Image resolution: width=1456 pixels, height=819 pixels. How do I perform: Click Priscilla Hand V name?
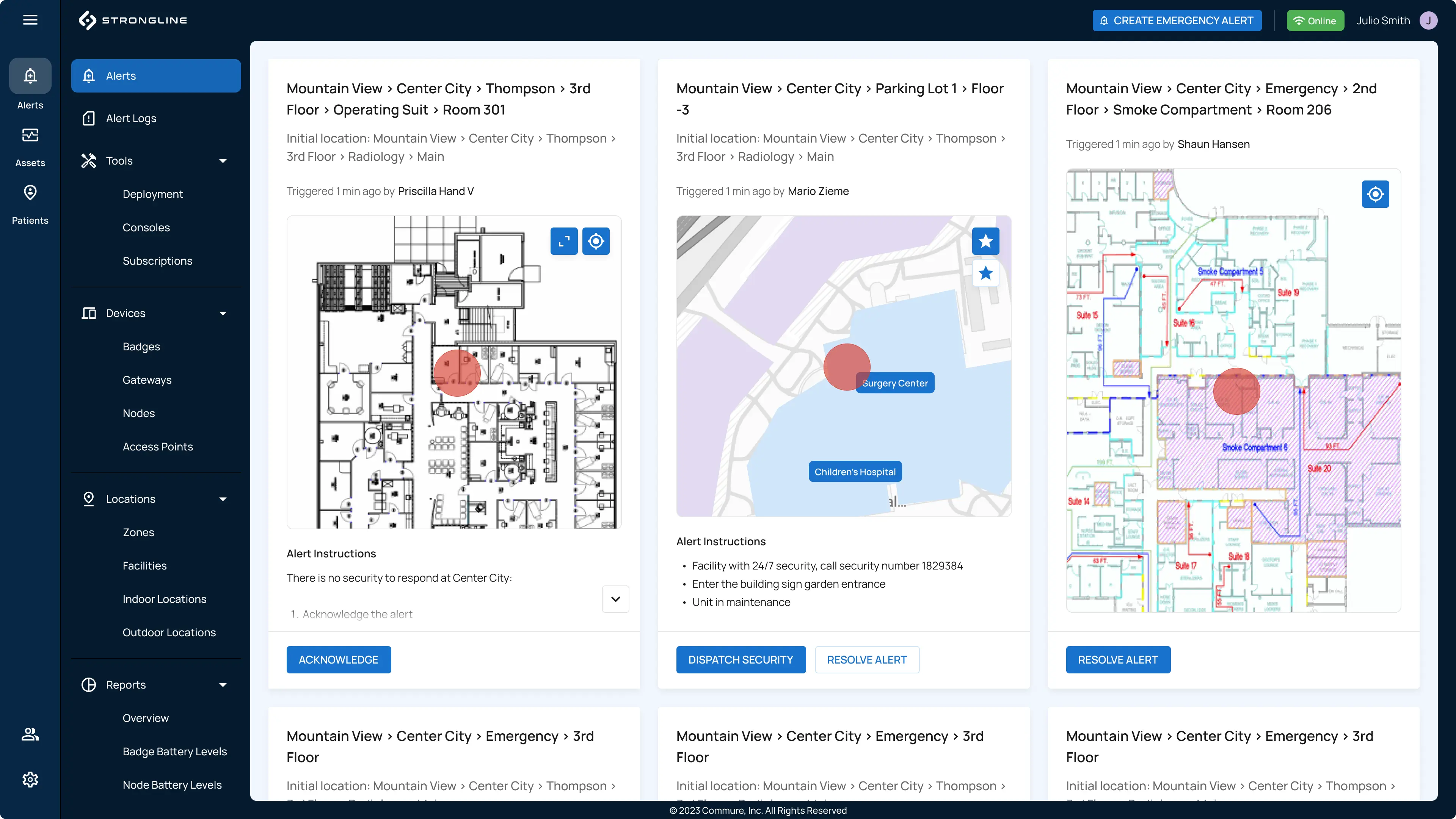[x=436, y=191]
